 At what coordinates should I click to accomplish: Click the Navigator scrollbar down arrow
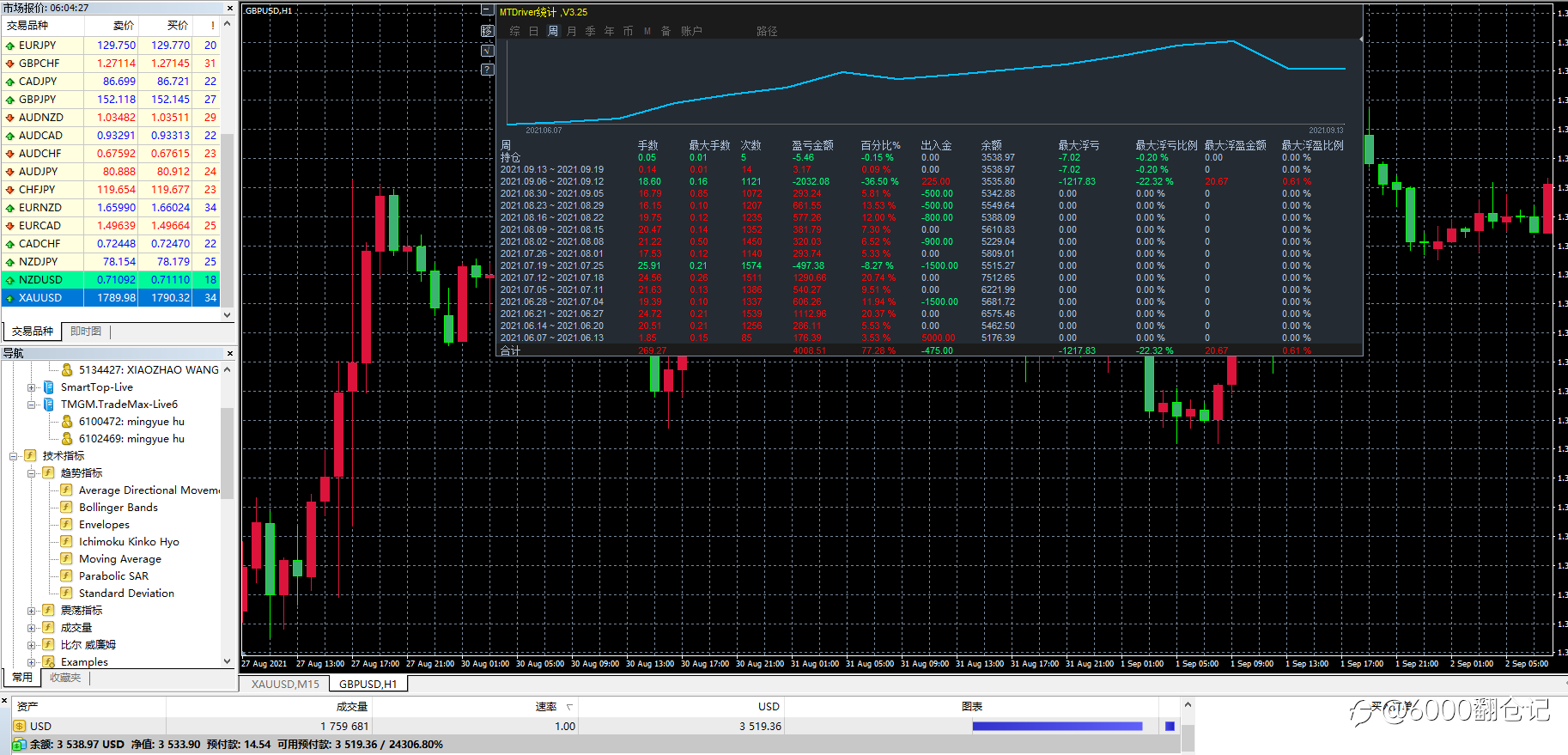tap(228, 661)
